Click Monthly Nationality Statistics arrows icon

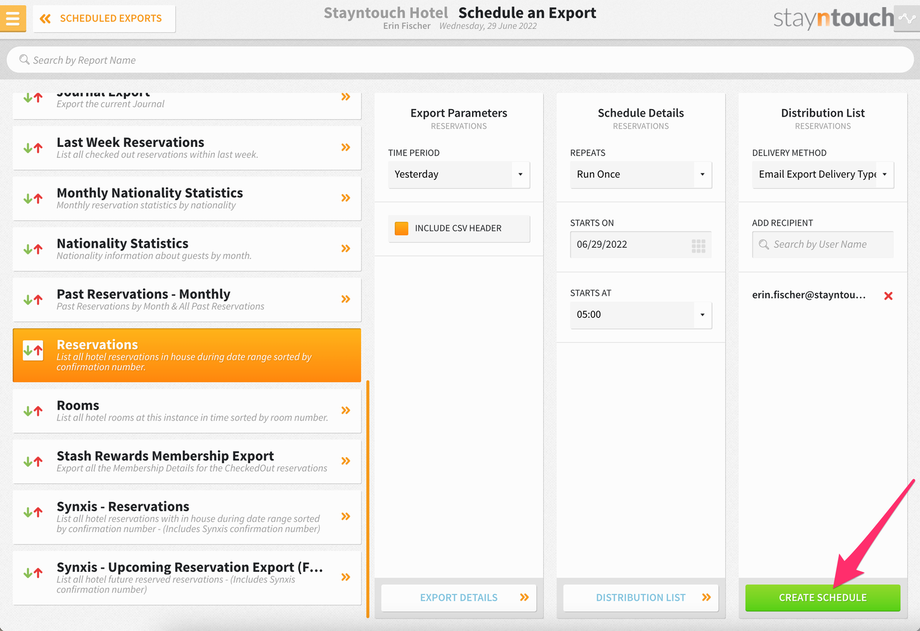click(x=33, y=198)
